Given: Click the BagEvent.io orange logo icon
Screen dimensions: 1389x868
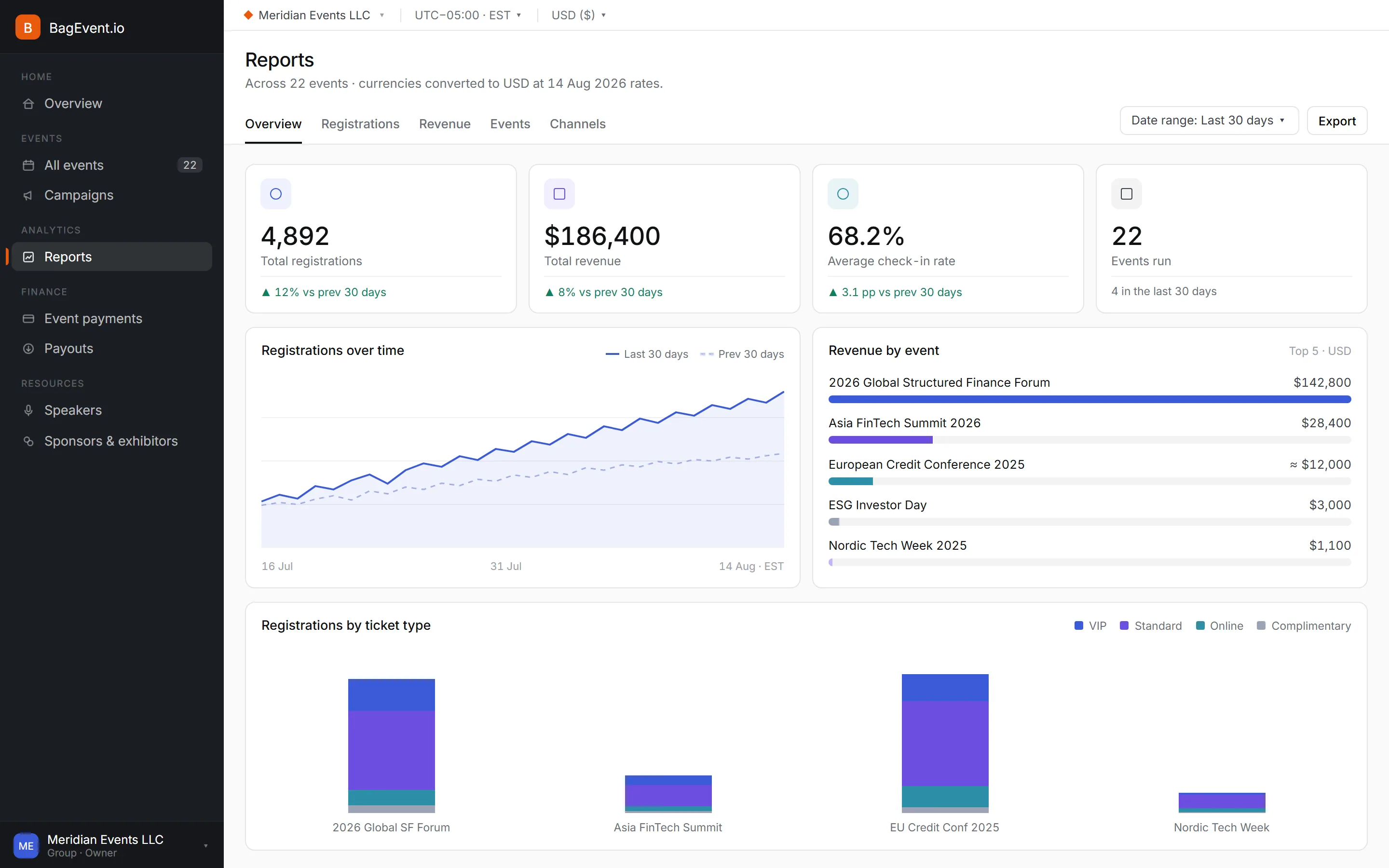Looking at the screenshot, I should (27, 27).
